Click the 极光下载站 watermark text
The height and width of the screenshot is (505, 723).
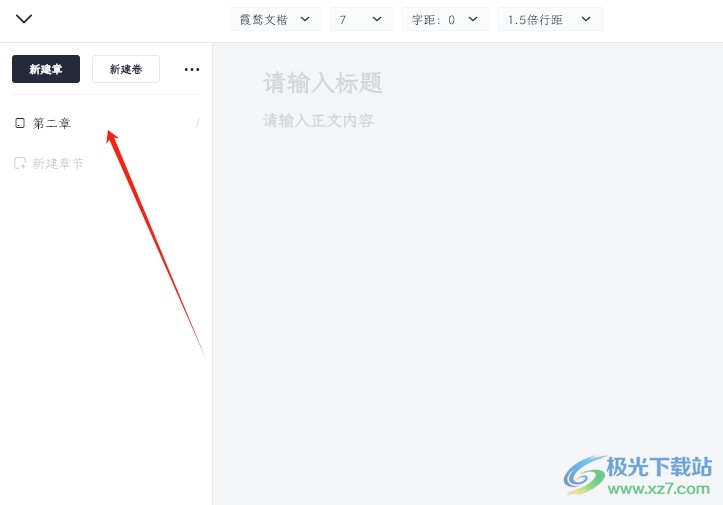[x=659, y=467]
